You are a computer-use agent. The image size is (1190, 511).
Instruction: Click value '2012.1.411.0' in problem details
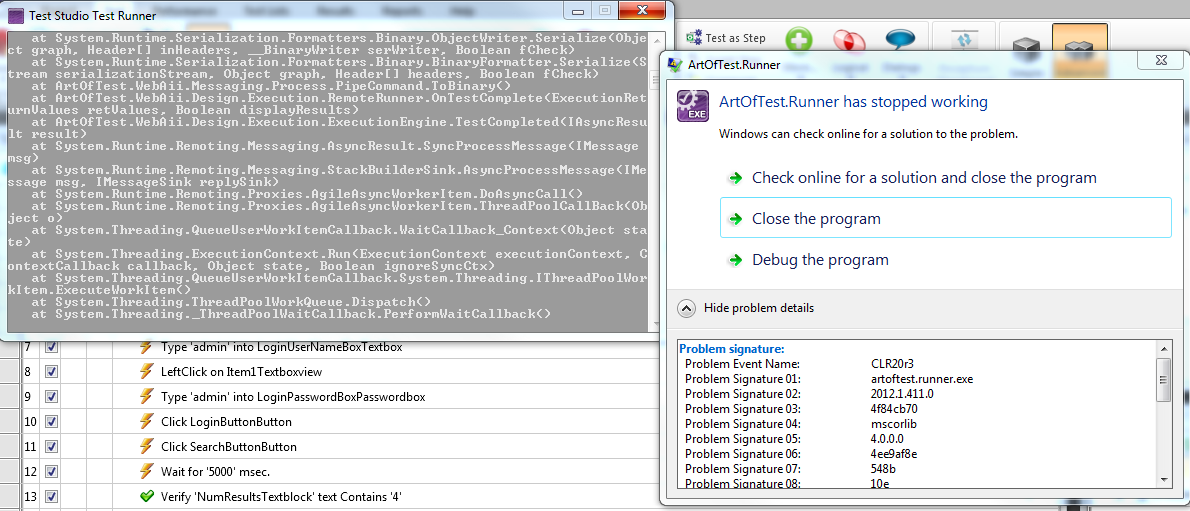pyautogui.click(x=902, y=394)
